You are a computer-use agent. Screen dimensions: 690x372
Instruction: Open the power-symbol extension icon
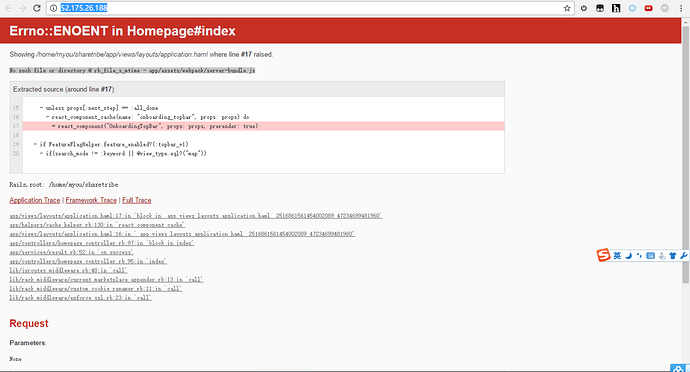point(584,8)
